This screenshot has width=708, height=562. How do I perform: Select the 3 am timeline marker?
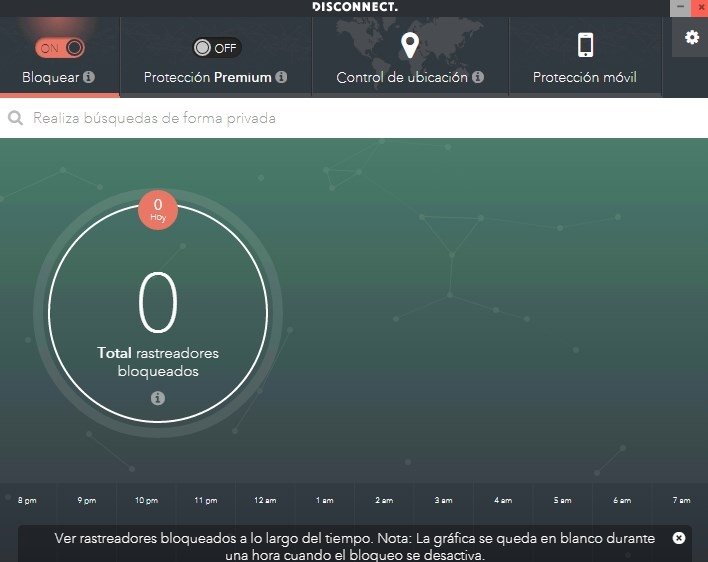coord(443,500)
